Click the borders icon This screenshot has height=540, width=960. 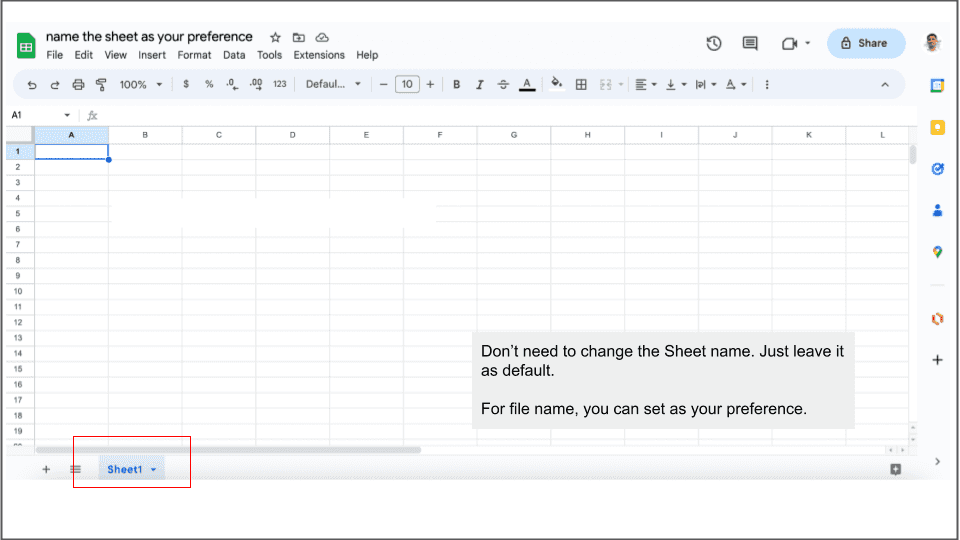coord(581,85)
